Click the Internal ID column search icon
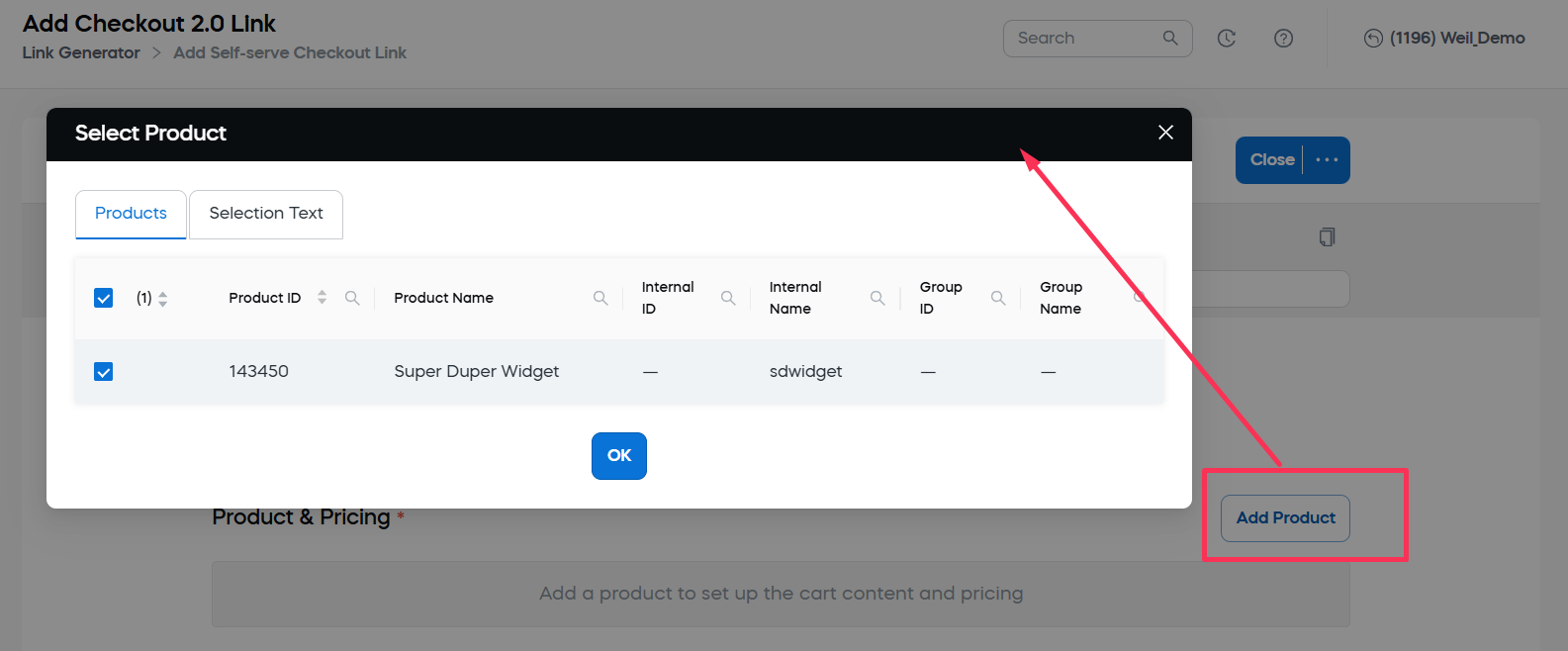This screenshot has height=651, width=1568. coord(728,298)
